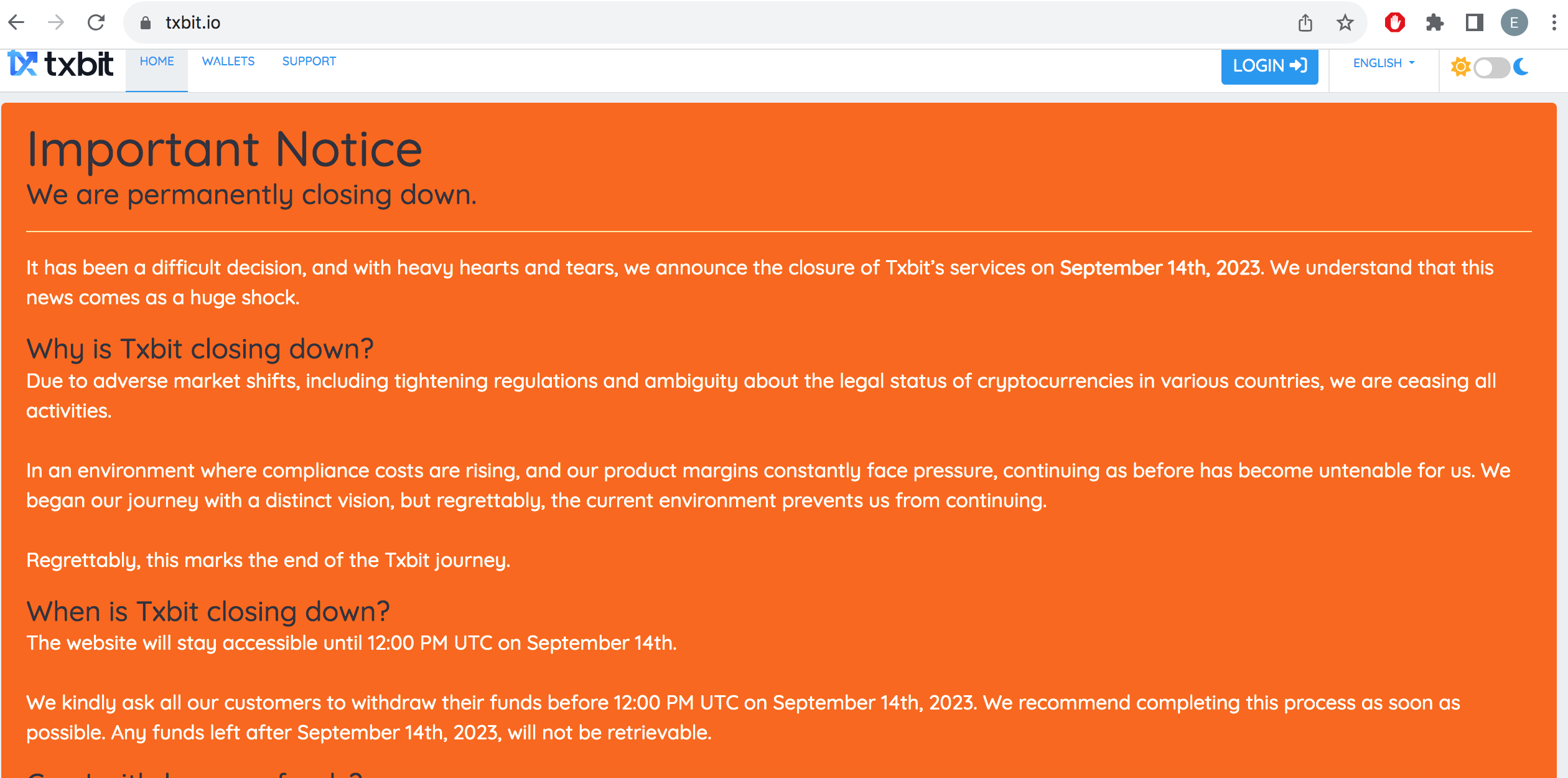
Task: Click the sun light theme icon
Action: tap(1460, 67)
